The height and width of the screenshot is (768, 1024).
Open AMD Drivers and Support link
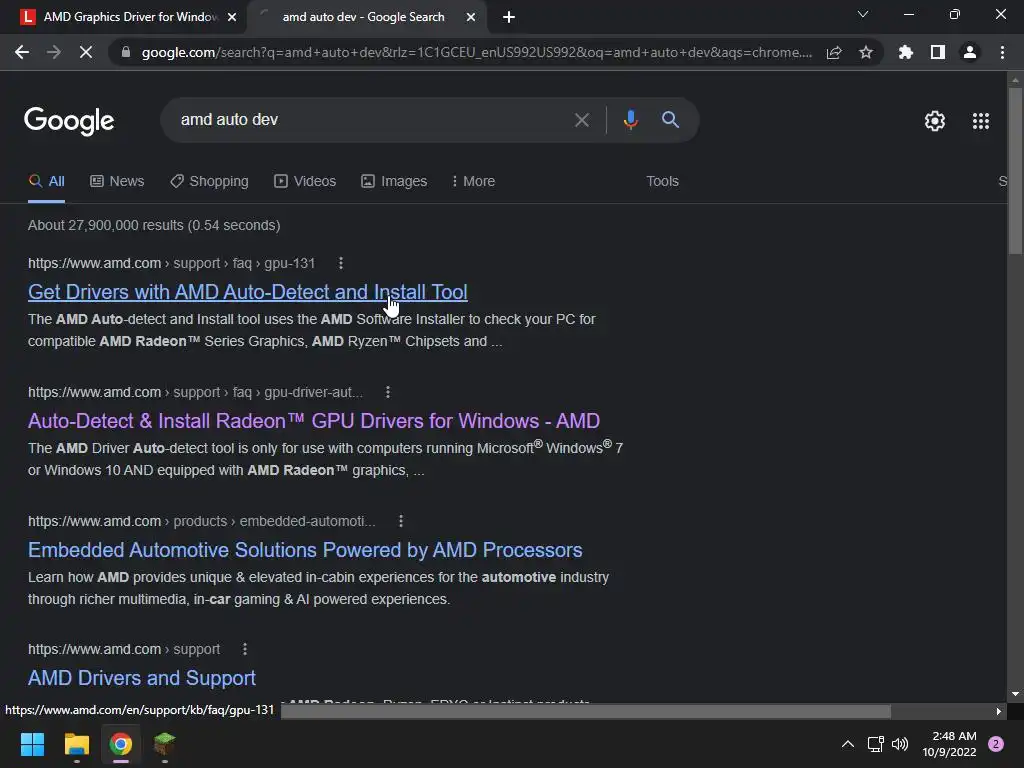[142, 678]
